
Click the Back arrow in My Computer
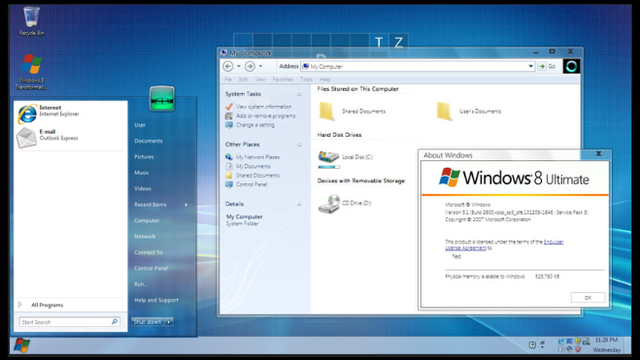tap(228, 66)
